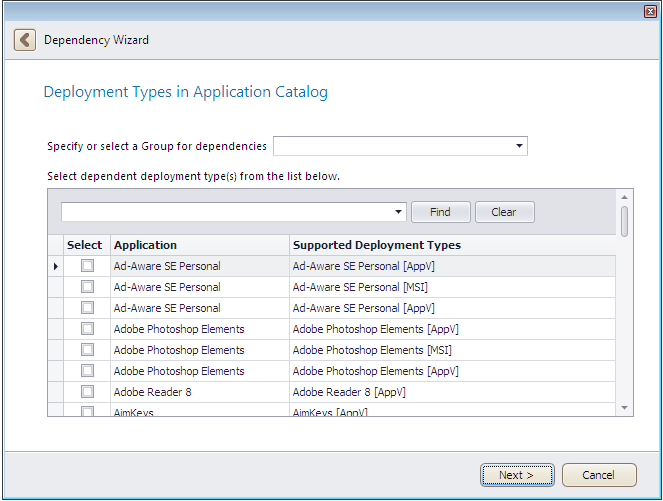
Task: Click the Select column header
Action: tap(84, 245)
